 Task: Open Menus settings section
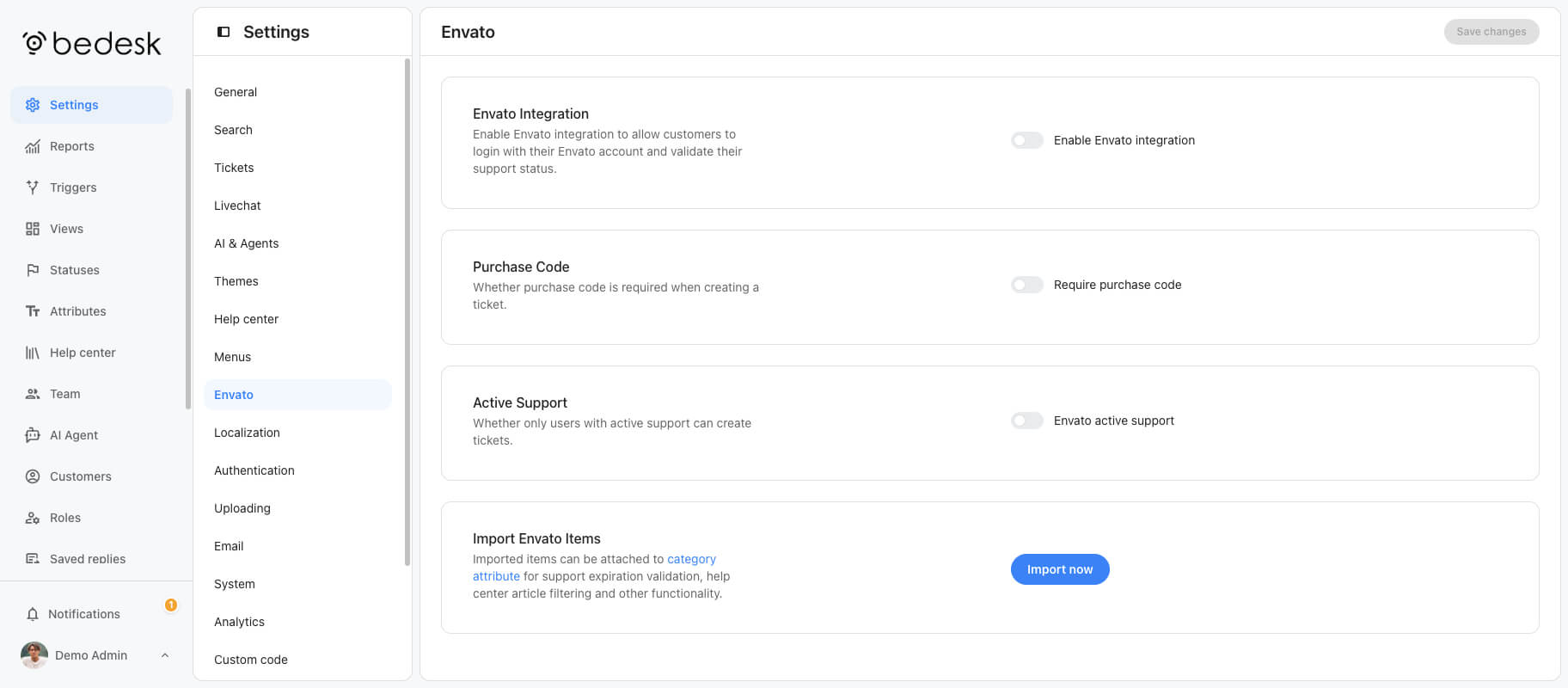297,357
